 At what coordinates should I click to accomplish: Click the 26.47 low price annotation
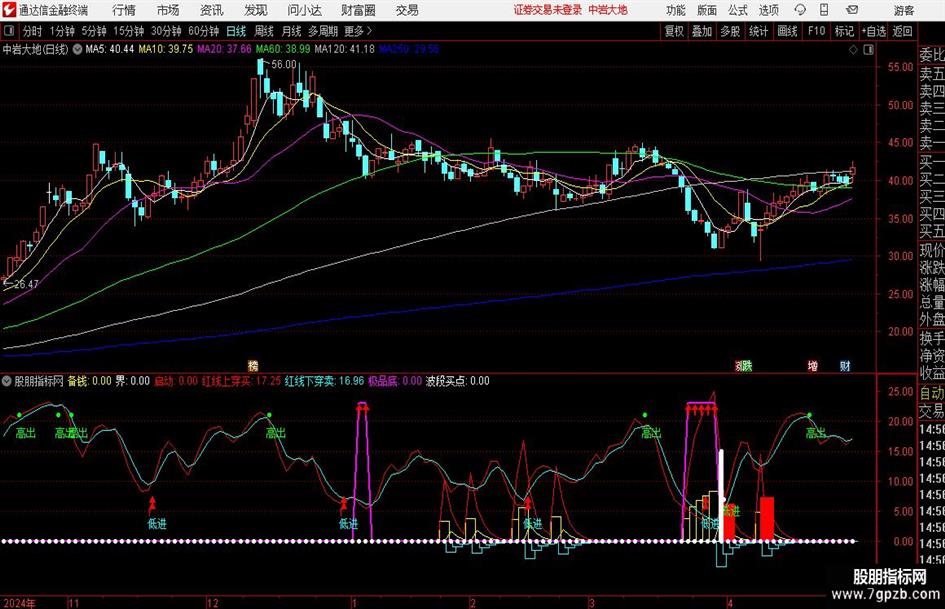point(26,284)
